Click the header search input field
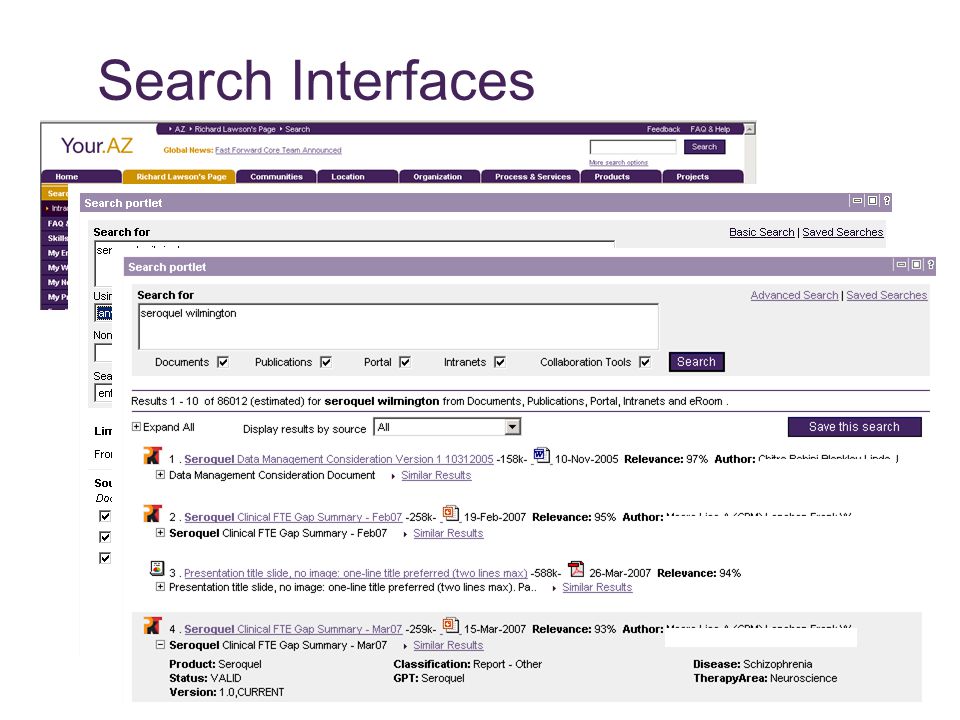The width and height of the screenshot is (960, 720). 633,147
